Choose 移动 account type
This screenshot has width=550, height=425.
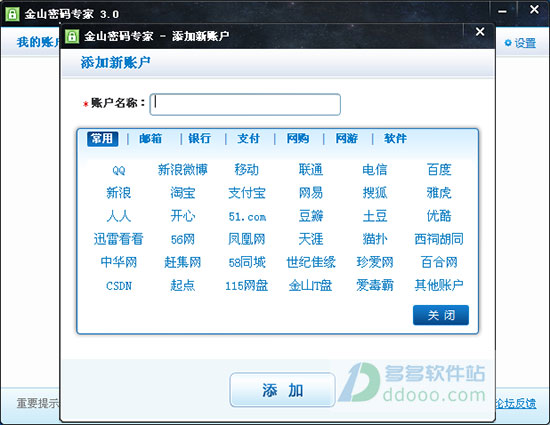point(247,170)
